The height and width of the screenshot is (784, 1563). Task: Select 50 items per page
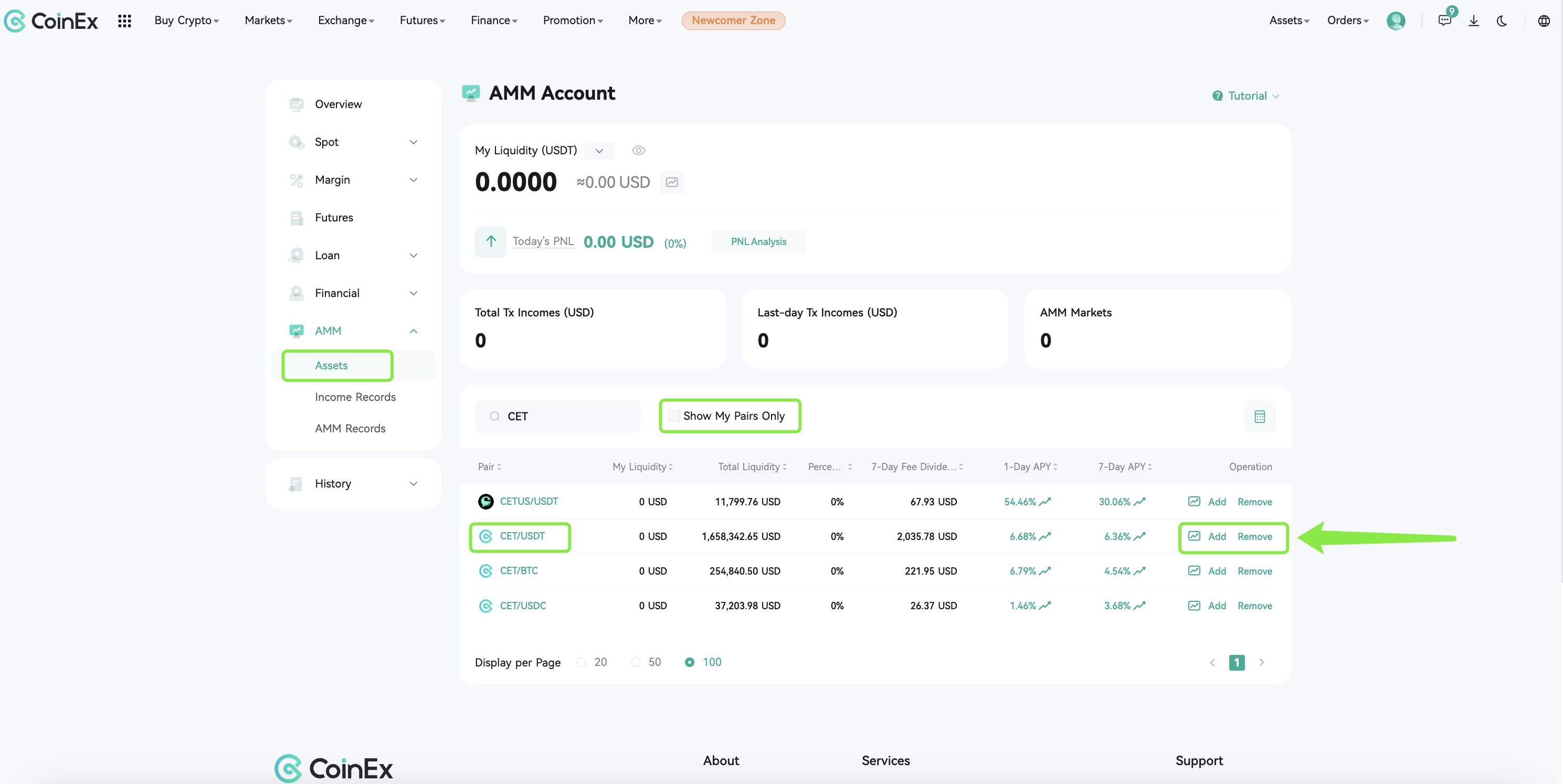point(635,662)
